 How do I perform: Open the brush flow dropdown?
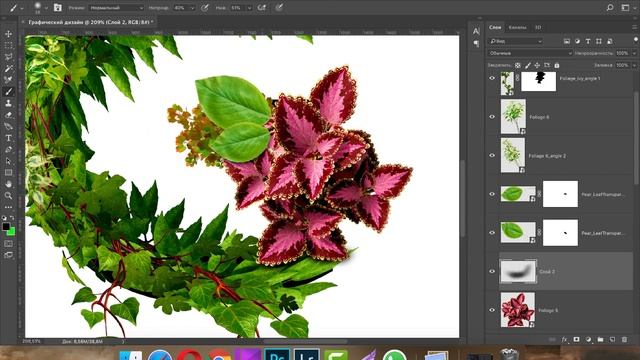click(x=249, y=8)
